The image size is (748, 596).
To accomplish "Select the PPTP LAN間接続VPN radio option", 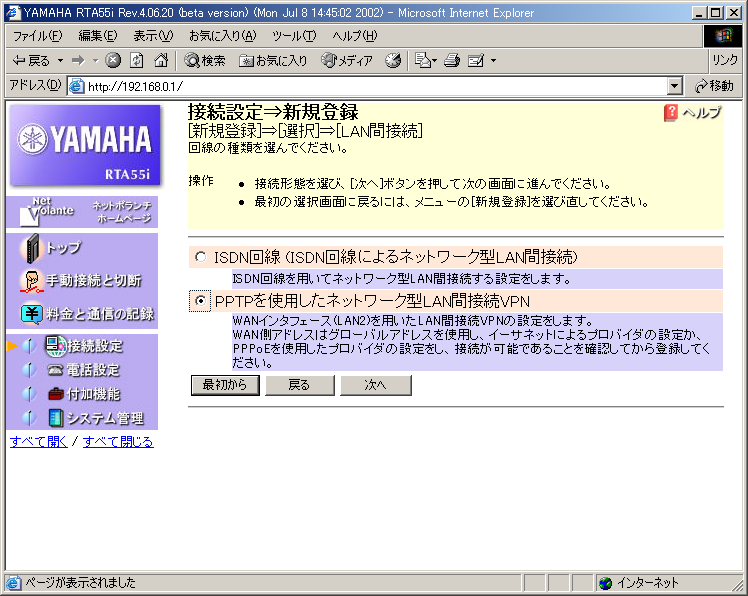I will [x=201, y=300].
